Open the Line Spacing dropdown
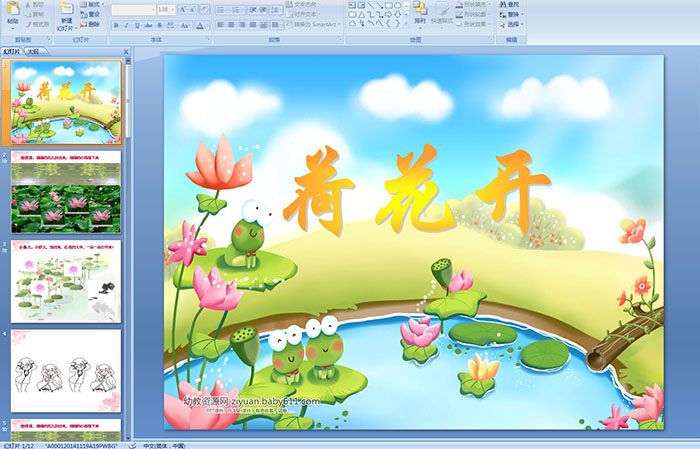 276,10
